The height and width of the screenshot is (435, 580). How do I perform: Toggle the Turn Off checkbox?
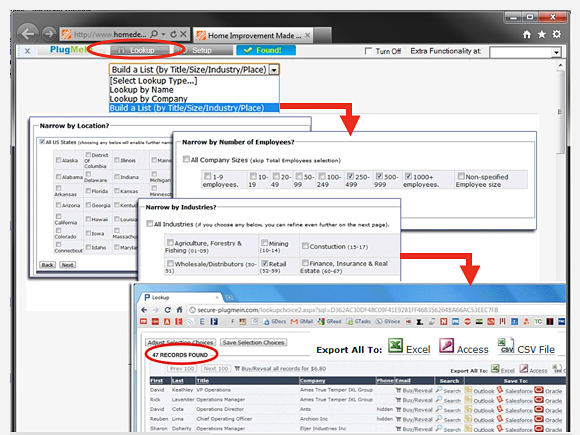click(x=368, y=51)
